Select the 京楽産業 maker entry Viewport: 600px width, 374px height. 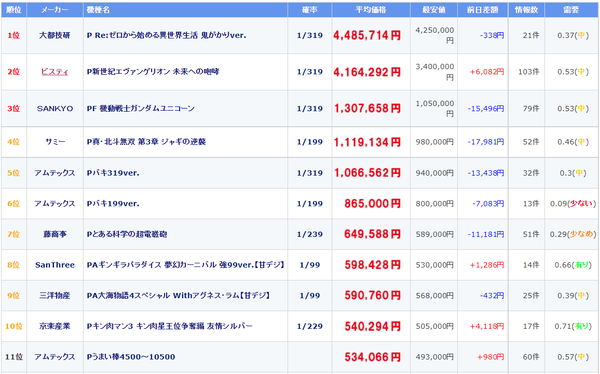coord(55,326)
